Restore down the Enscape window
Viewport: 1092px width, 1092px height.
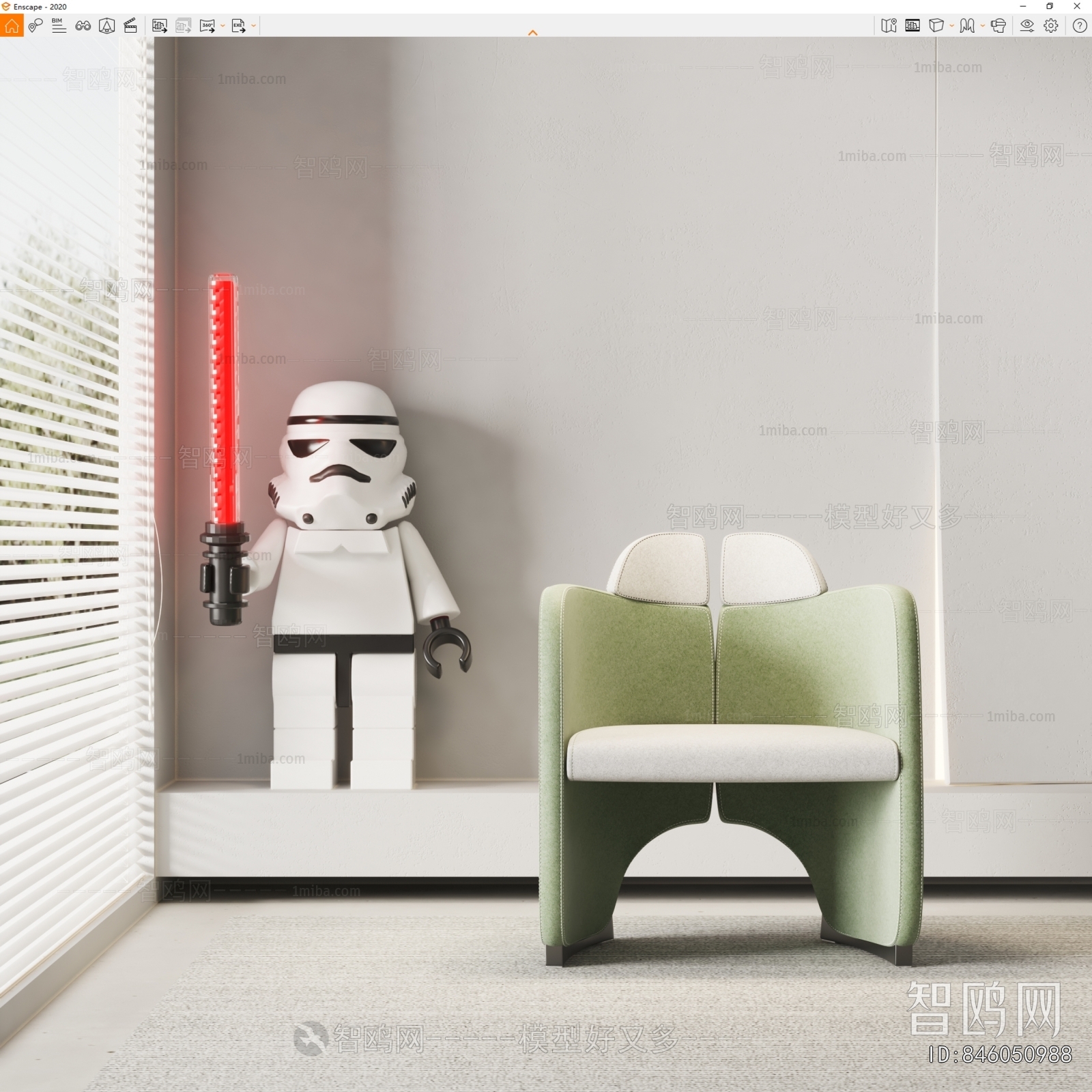[x=1050, y=7]
